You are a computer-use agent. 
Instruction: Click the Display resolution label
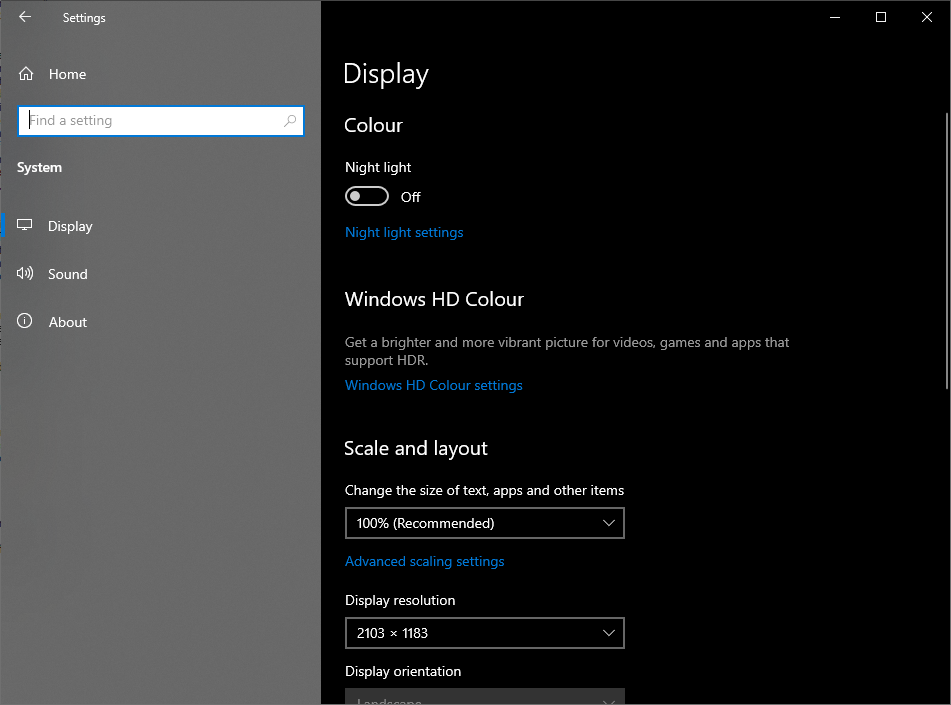tap(400, 600)
